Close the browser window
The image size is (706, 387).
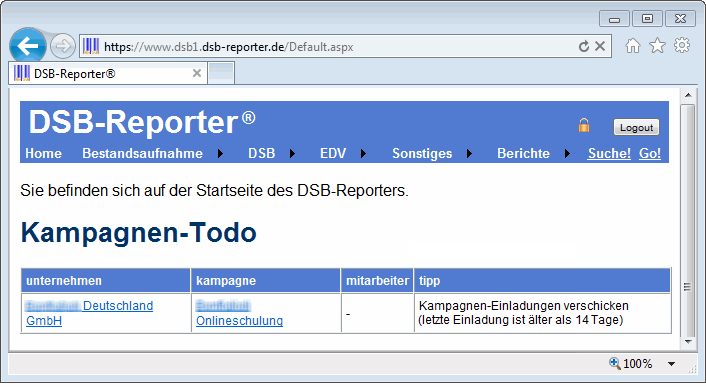[680, 19]
